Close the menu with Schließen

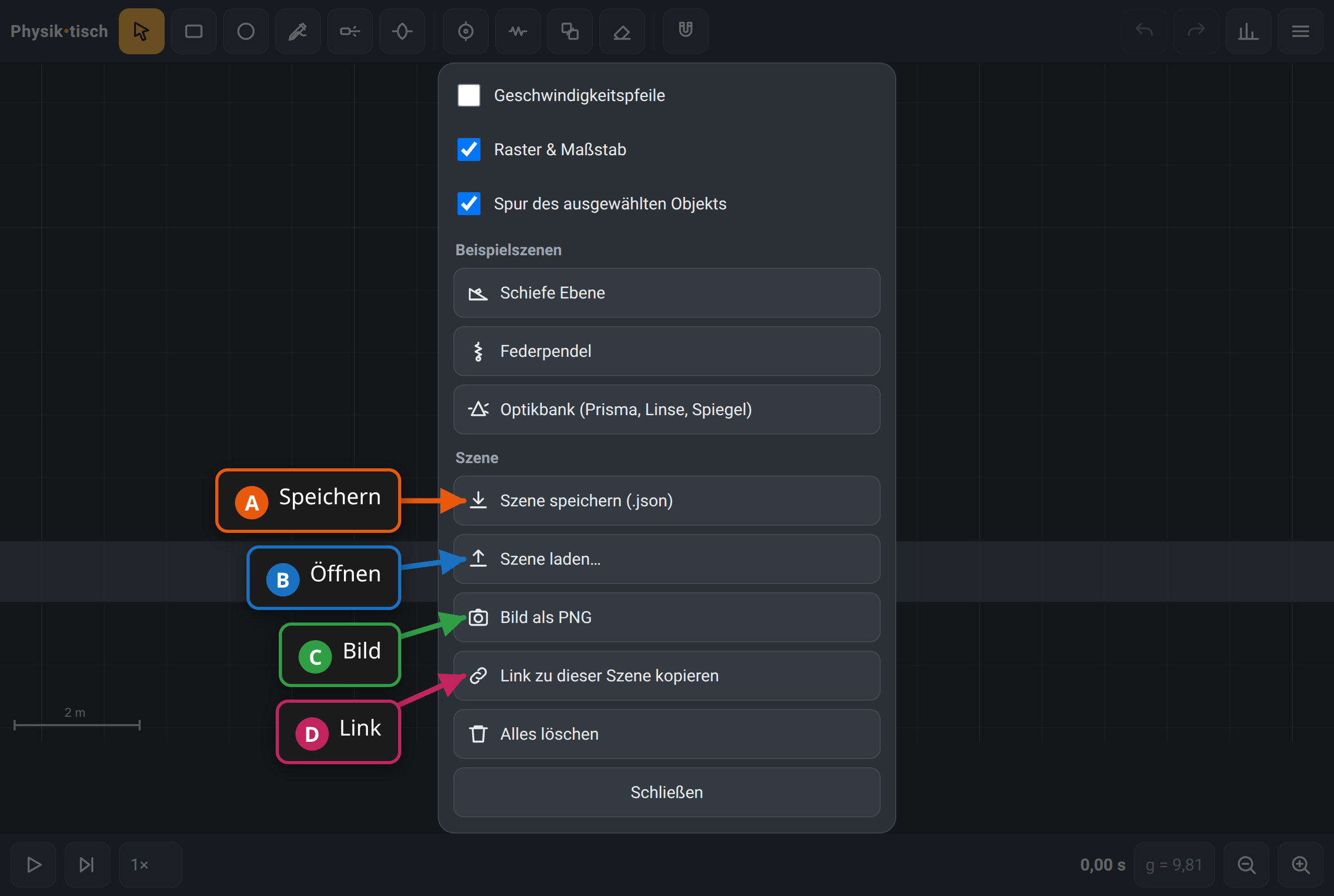[666, 792]
